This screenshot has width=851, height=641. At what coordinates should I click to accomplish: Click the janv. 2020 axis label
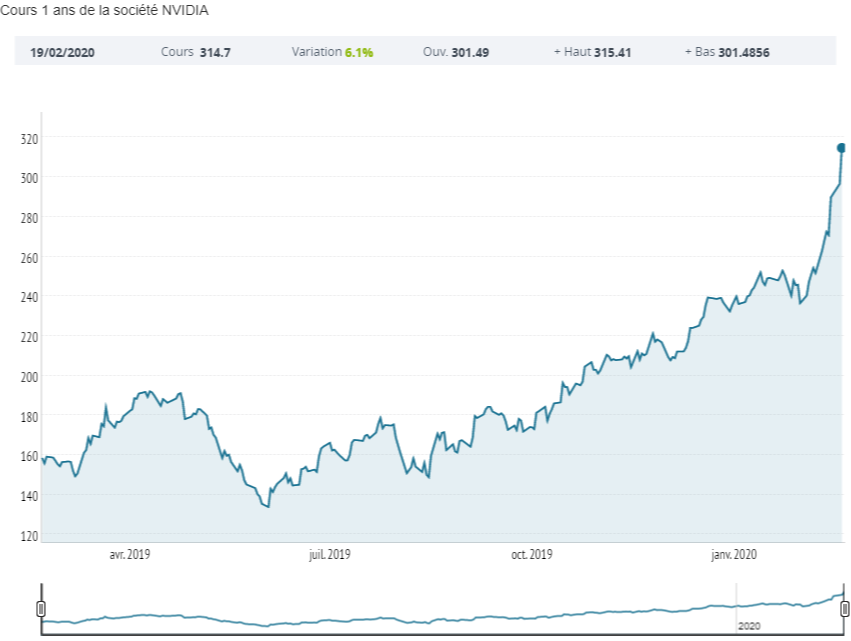[734, 554]
